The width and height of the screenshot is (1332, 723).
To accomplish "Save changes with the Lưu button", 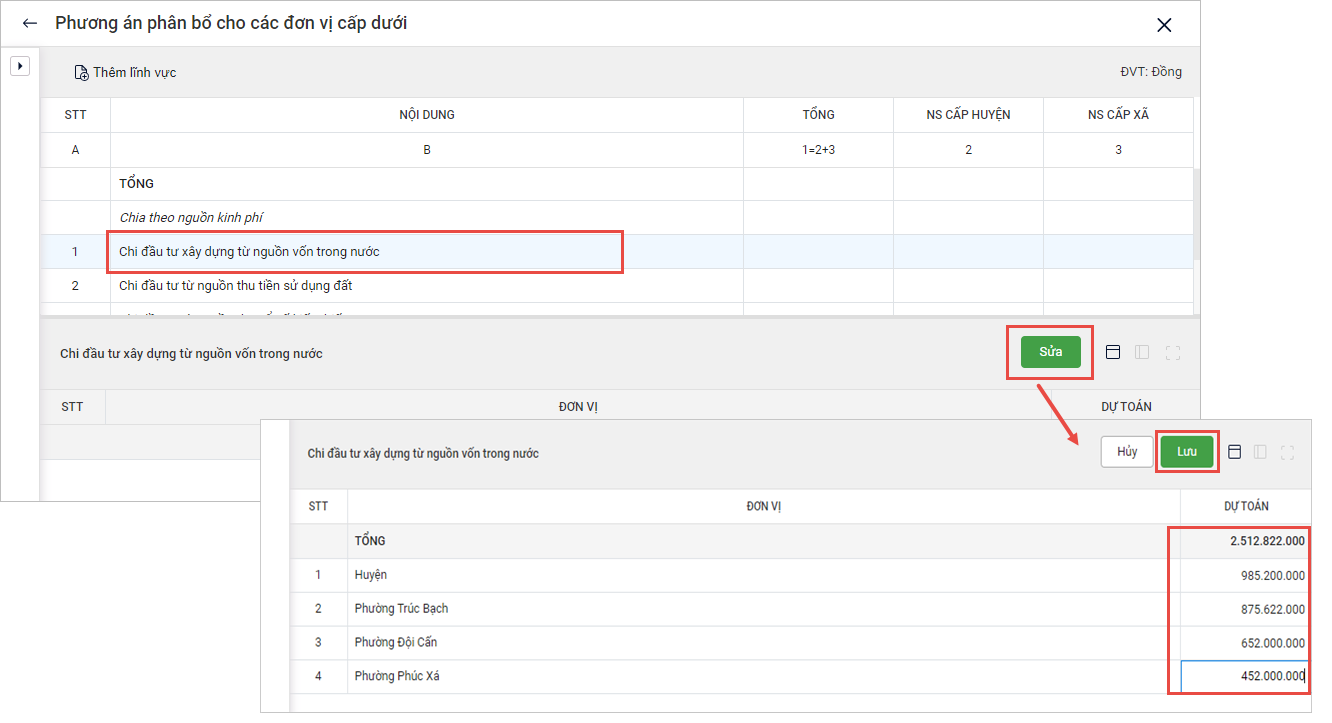I will (1186, 452).
